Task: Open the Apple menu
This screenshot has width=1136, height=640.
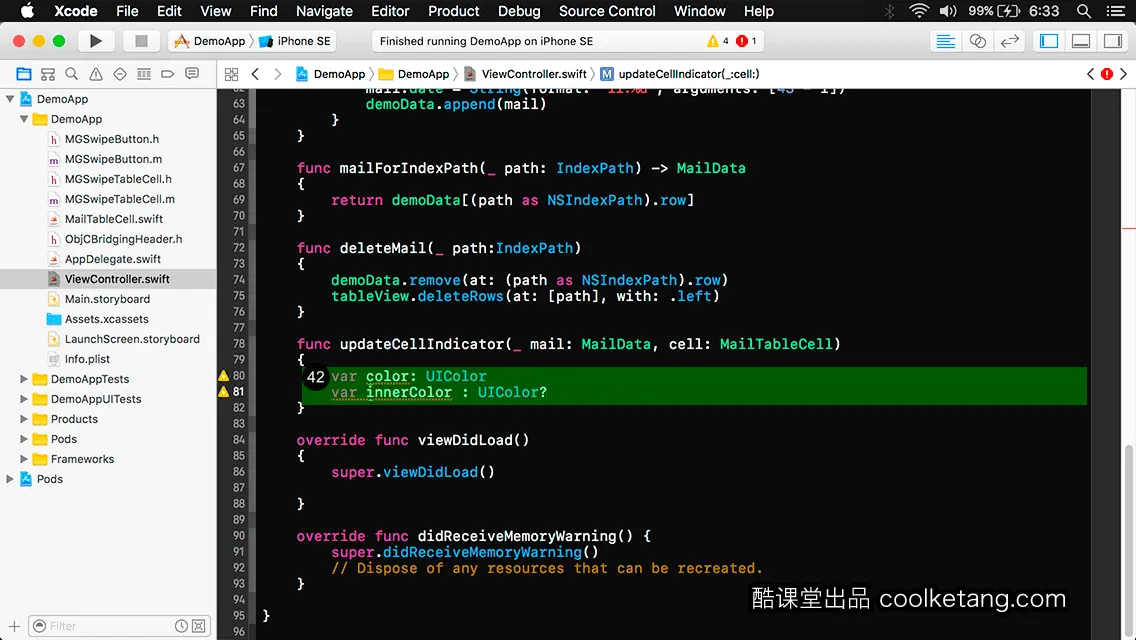Action: (27, 11)
